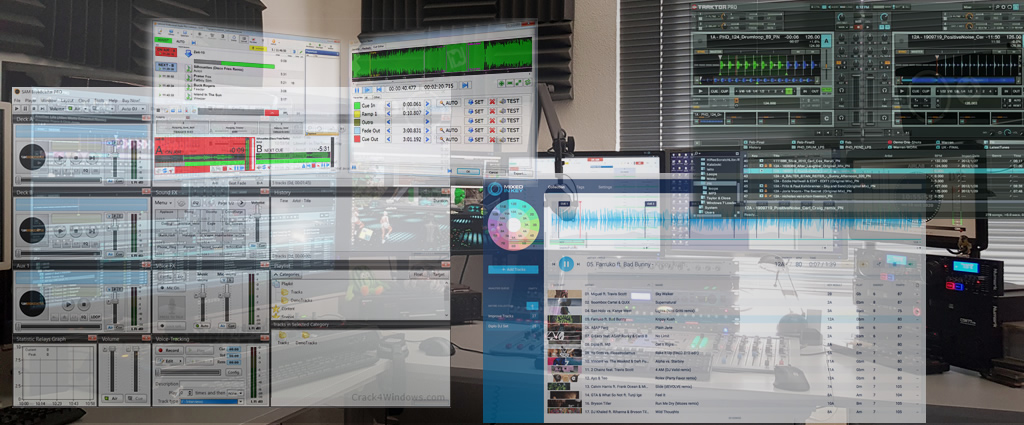The width and height of the screenshot is (1024, 425).
Task: Toggle Mic On in Voice FX panel
Action: [171, 288]
